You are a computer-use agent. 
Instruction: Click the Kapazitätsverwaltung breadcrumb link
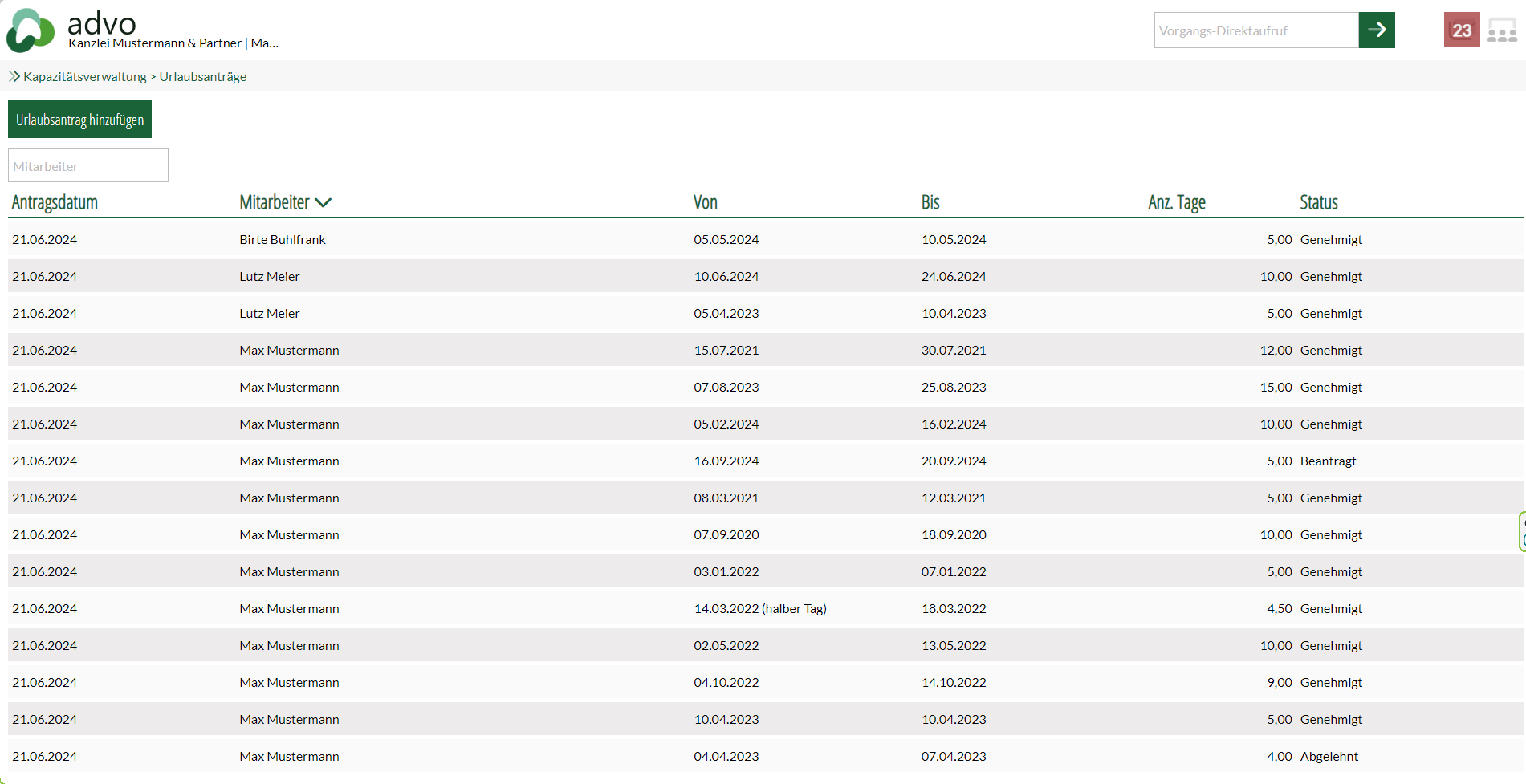click(85, 77)
